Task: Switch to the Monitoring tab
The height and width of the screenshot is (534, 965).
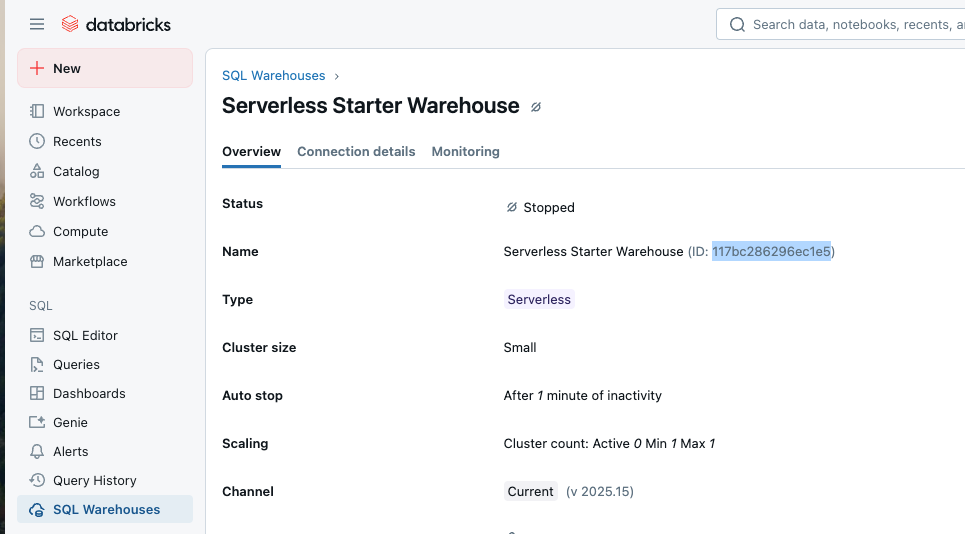Action: click(x=465, y=152)
